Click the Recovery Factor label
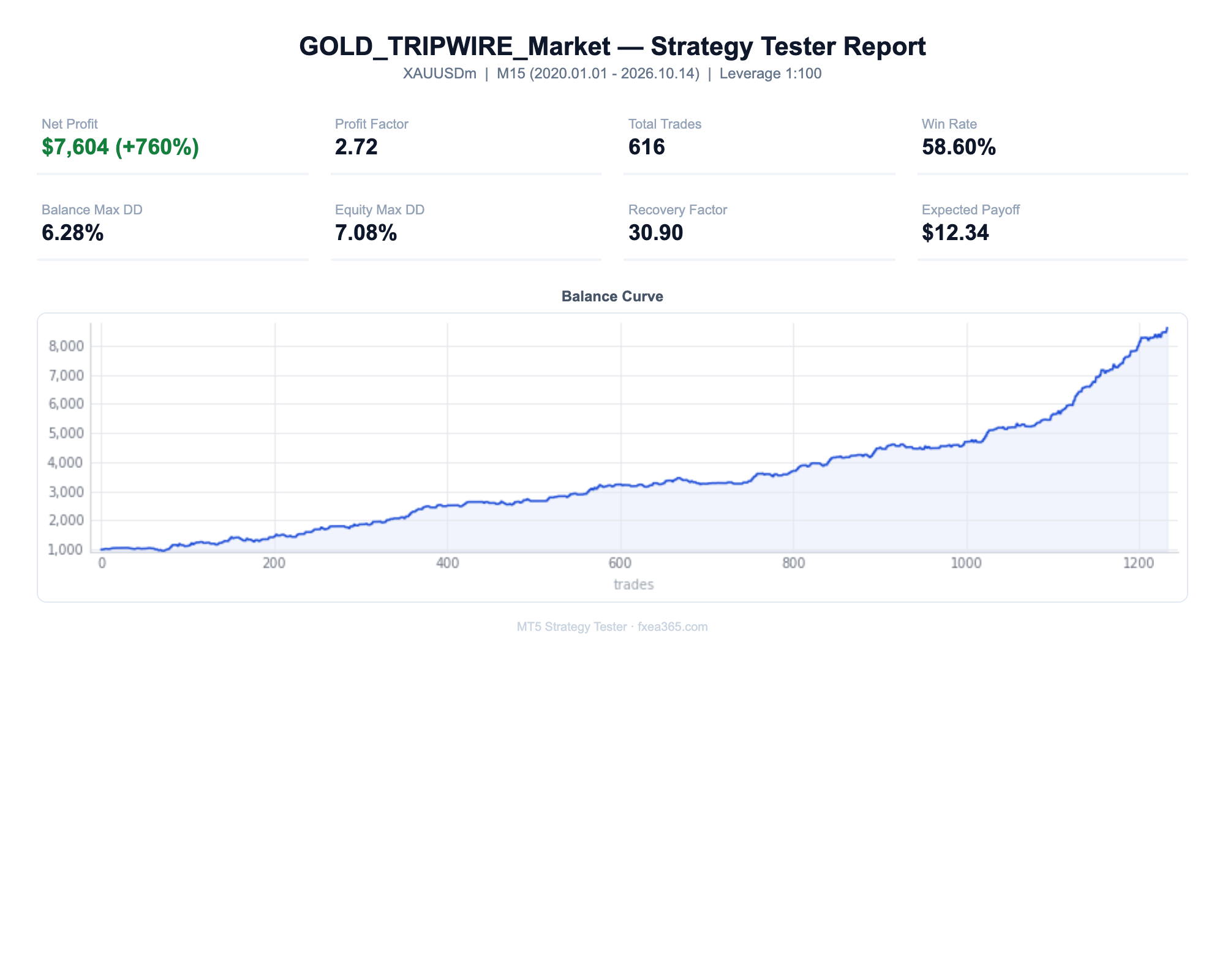The width and height of the screenshot is (1225, 980). point(677,210)
